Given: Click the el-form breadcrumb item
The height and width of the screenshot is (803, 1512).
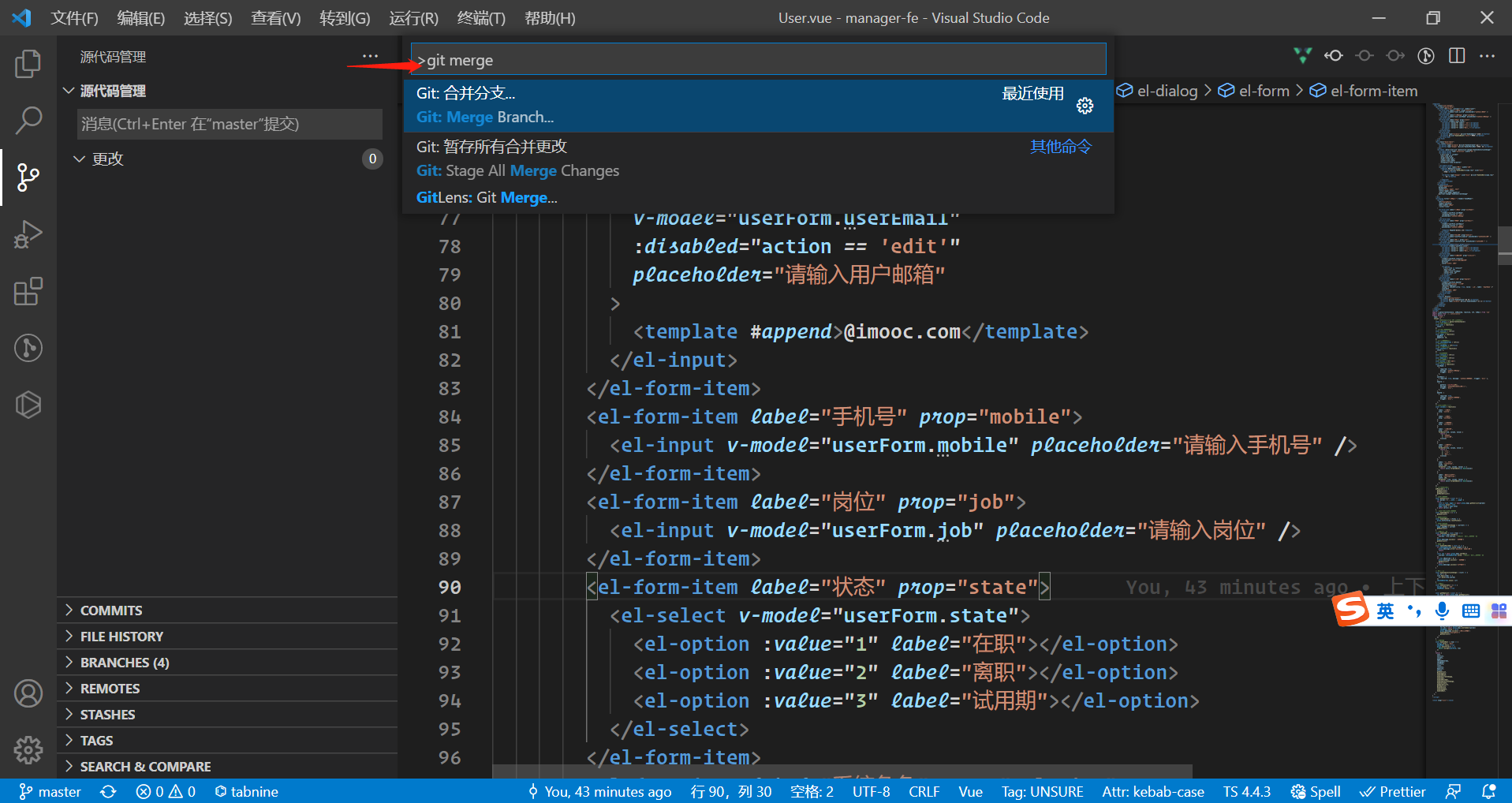Looking at the screenshot, I should tap(1254, 91).
